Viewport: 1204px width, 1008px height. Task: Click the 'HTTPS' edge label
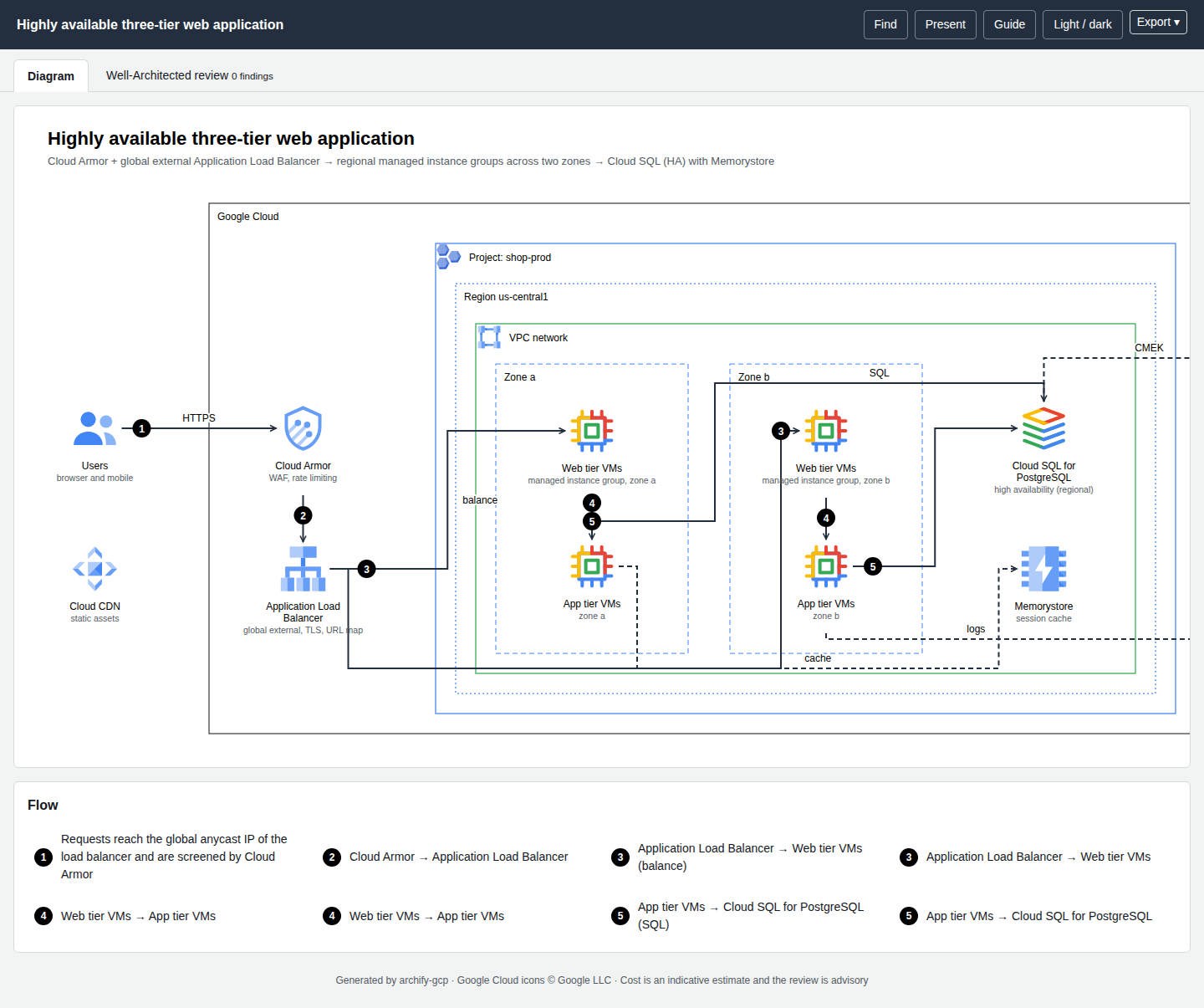(199, 418)
